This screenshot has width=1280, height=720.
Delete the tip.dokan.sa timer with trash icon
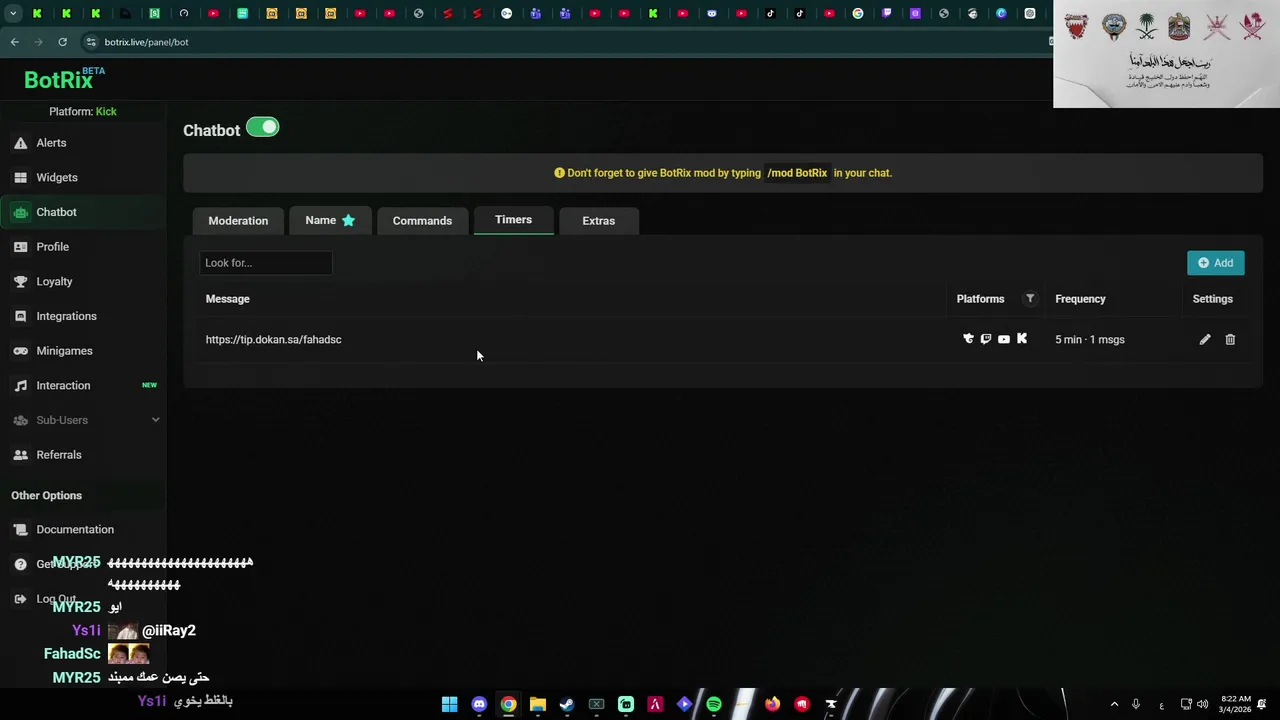(1230, 340)
